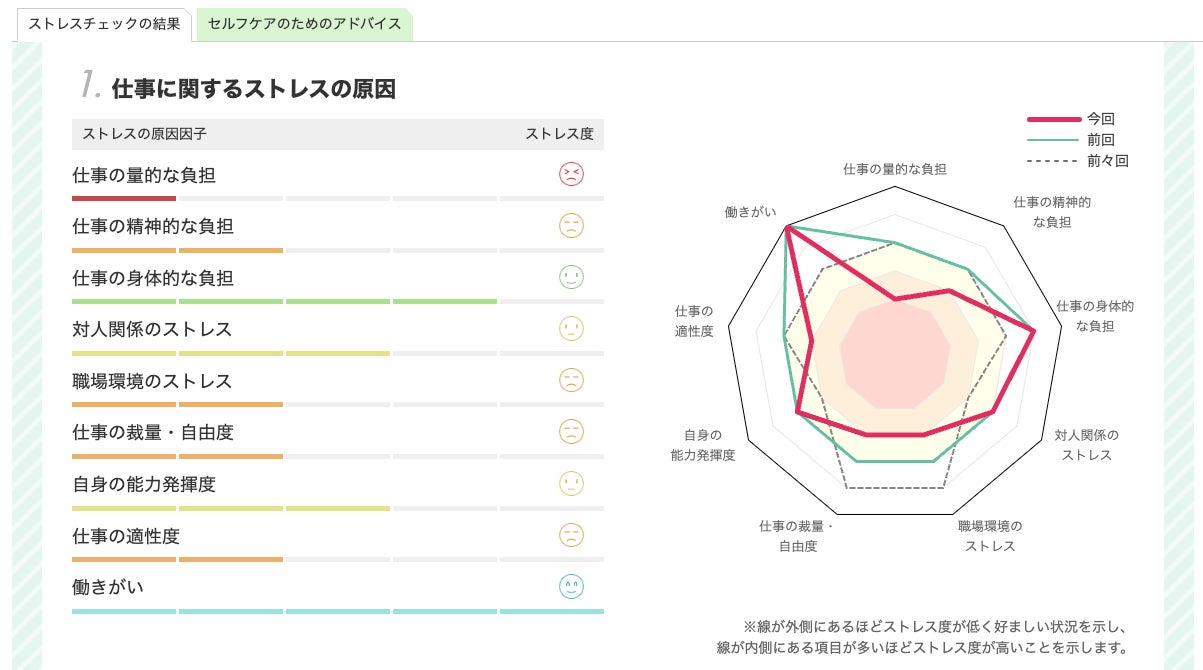
Task: Click the orange face for 仕事の裁量・自由度
Action: coord(571,432)
